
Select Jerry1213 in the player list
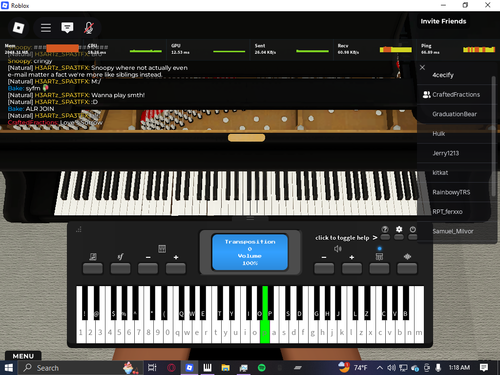pyautogui.click(x=455, y=153)
